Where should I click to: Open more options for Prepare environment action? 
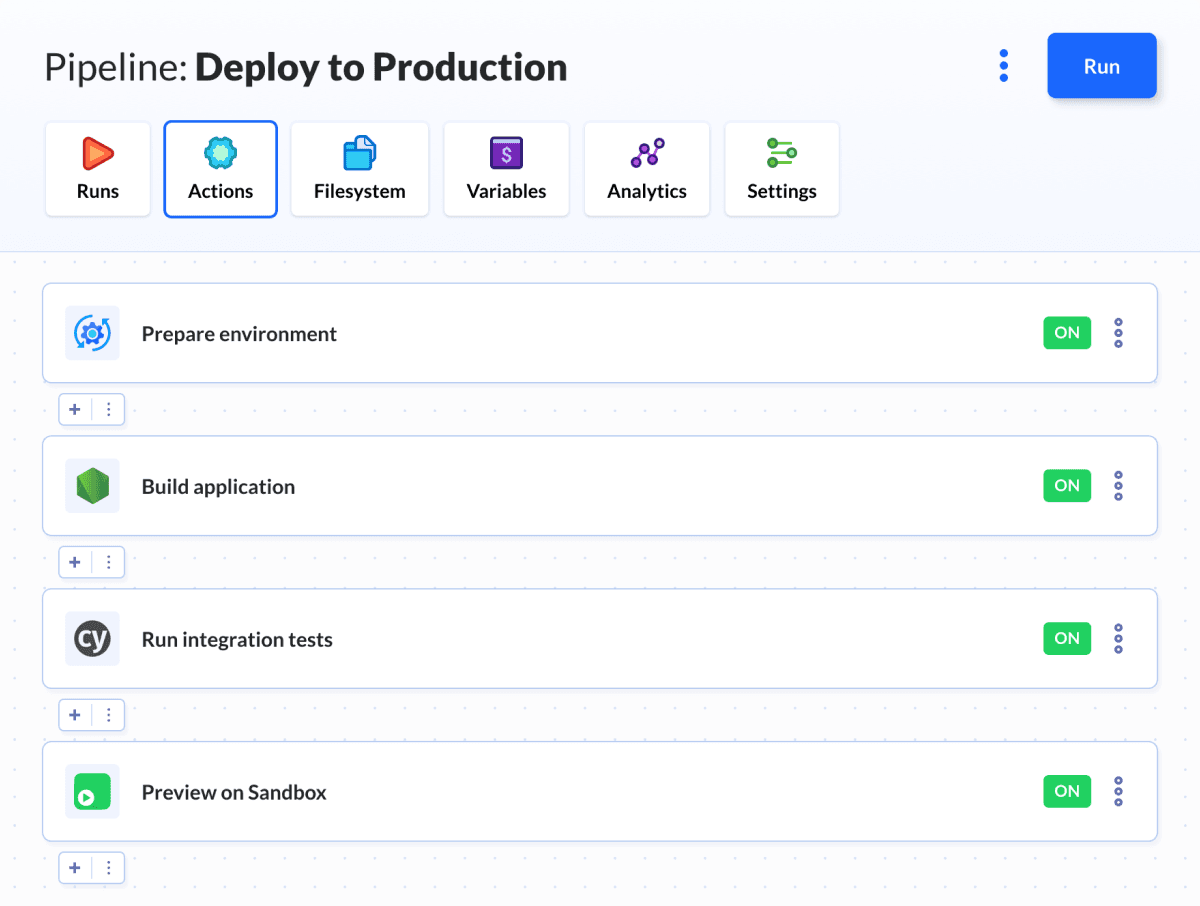pos(1118,333)
